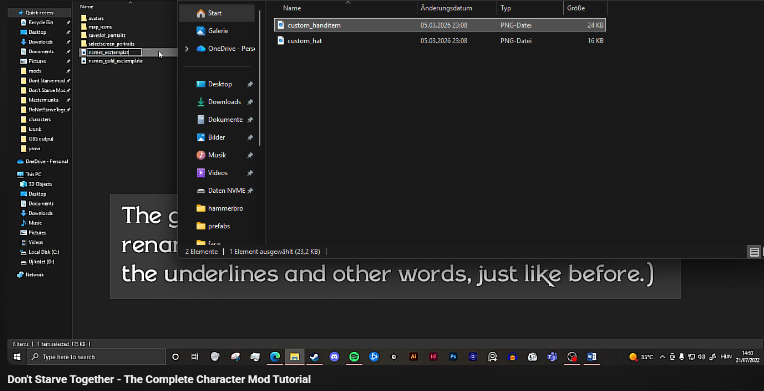Switch to details view icon in status bar
The image size is (764, 391).
(754, 252)
